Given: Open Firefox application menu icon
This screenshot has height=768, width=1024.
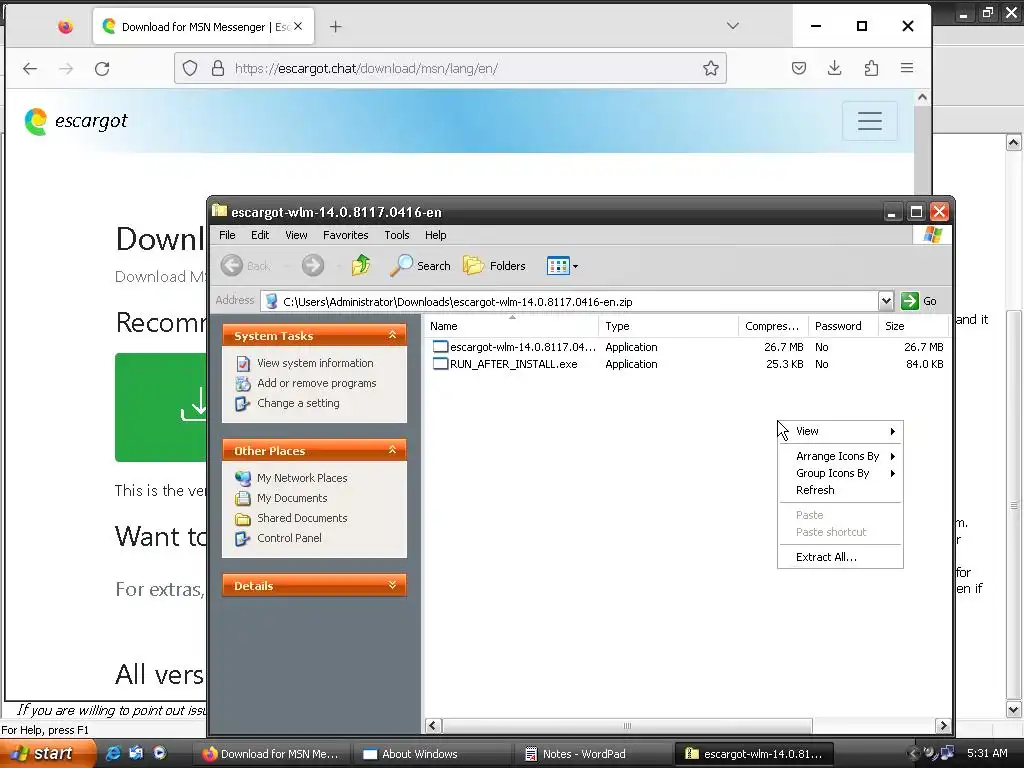Looking at the screenshot, I should (x=906, y=68).
